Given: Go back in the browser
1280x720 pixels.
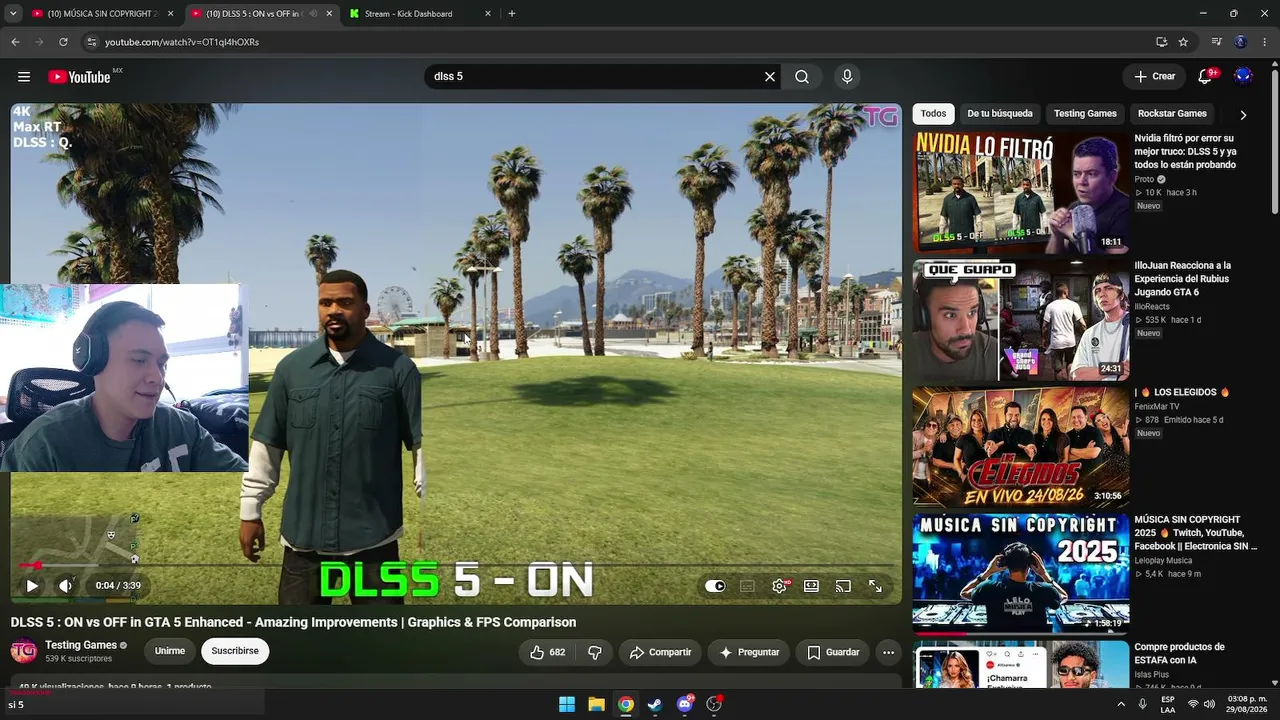Looking at the screenshot, I should [x=15, y=42].
